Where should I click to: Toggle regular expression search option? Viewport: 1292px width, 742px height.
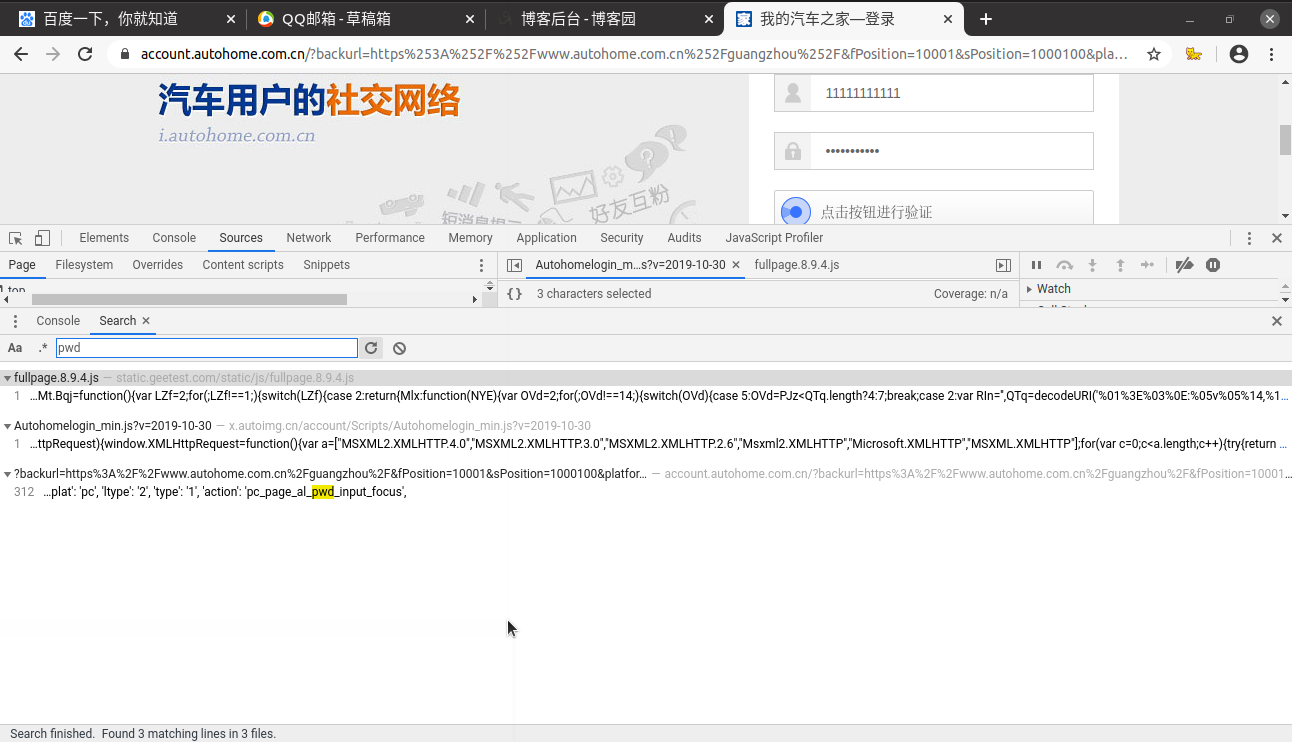pos(42,348)
